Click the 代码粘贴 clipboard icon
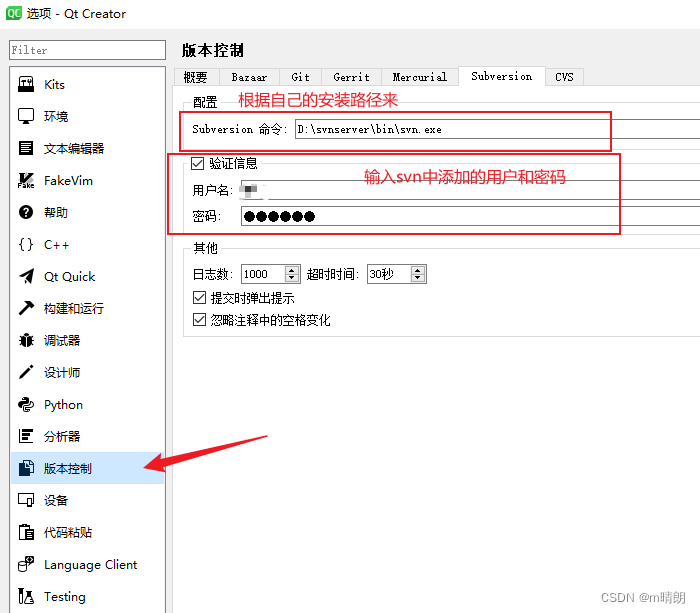The width and height of the screenshot is (700, 613). point(26,532)
